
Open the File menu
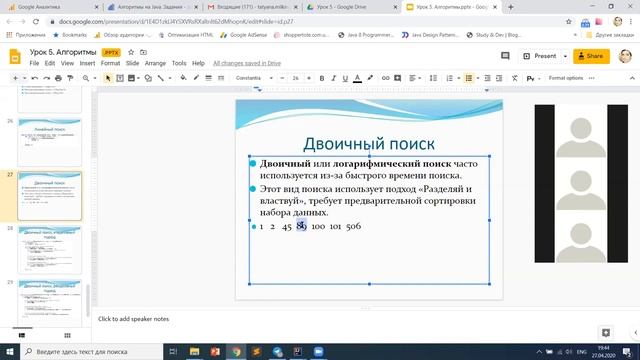pyautogui.click(x=34, y=63)
